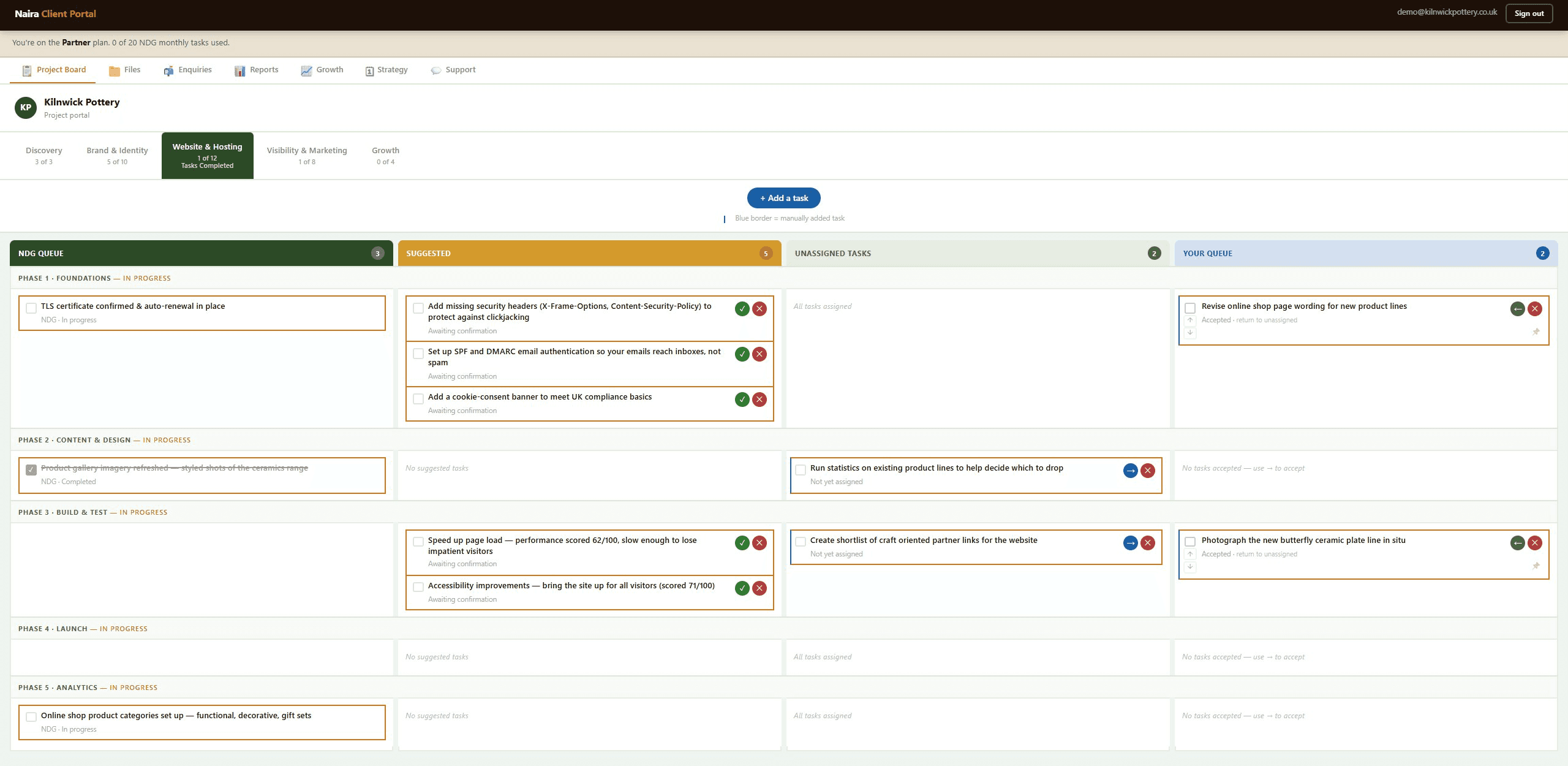
Task: Move 'Run statistics' task to your queue
Action: tap(1130, 471)
